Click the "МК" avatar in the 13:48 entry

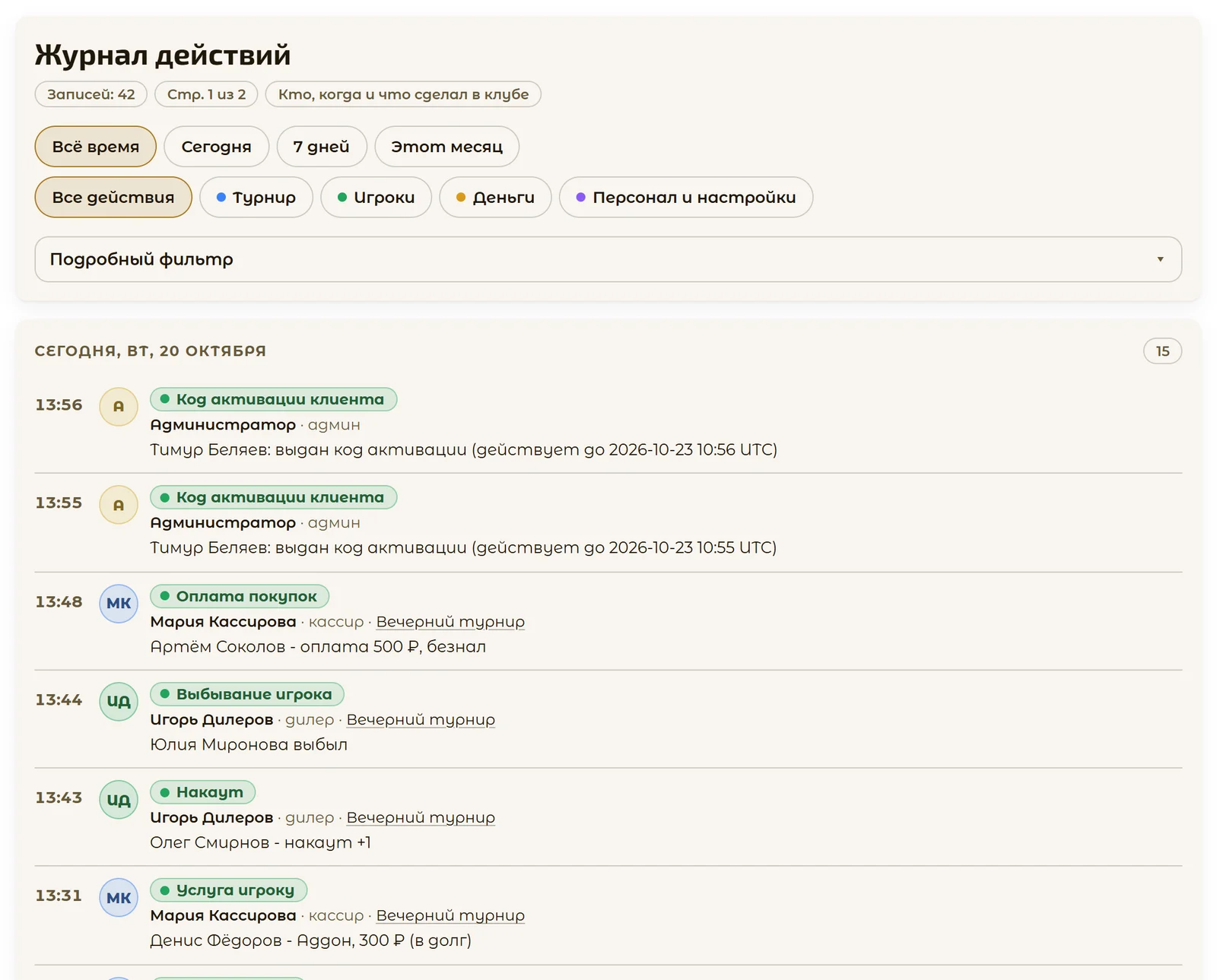119,603
